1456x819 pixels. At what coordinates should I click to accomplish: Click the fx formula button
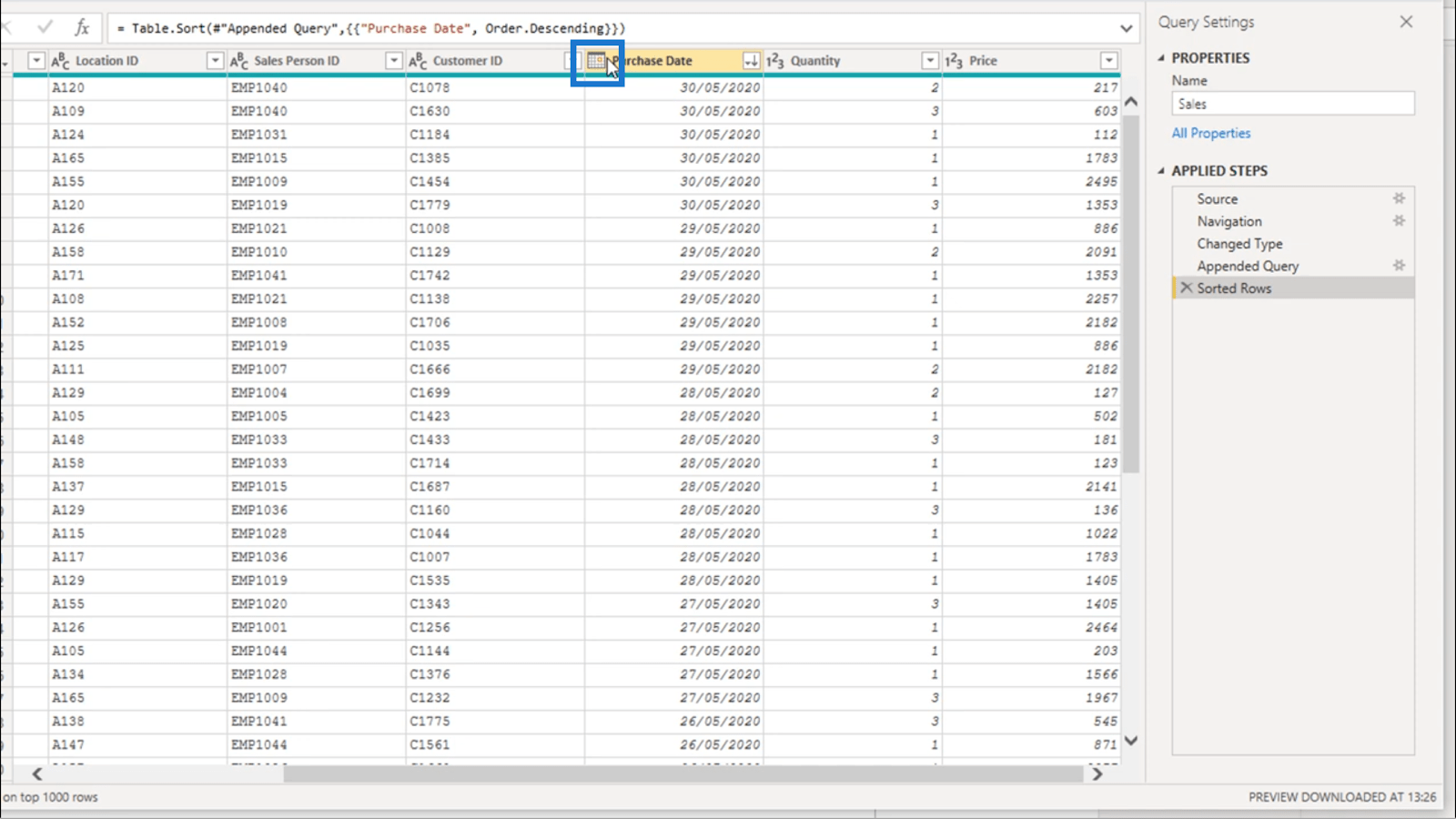[82, 28]
